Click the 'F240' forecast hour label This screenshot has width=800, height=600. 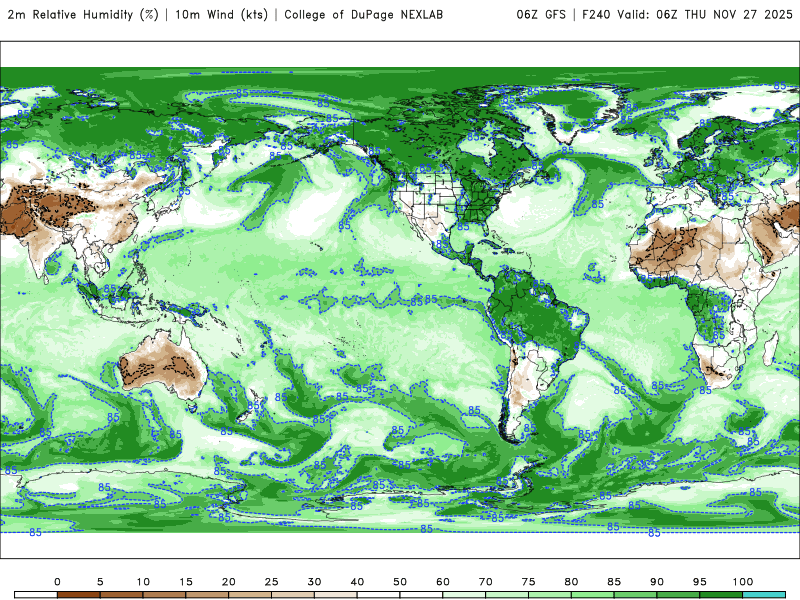[596, 15]
